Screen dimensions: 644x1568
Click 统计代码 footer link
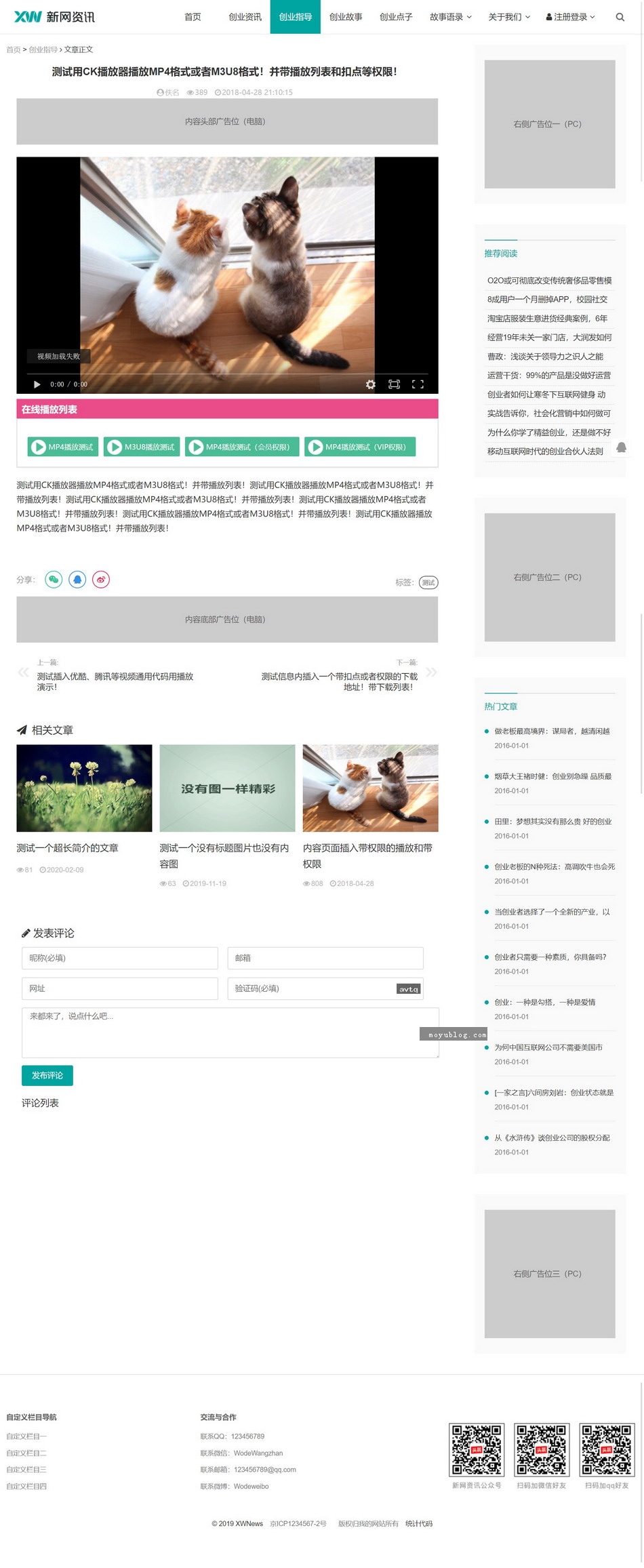point(419,1523)
